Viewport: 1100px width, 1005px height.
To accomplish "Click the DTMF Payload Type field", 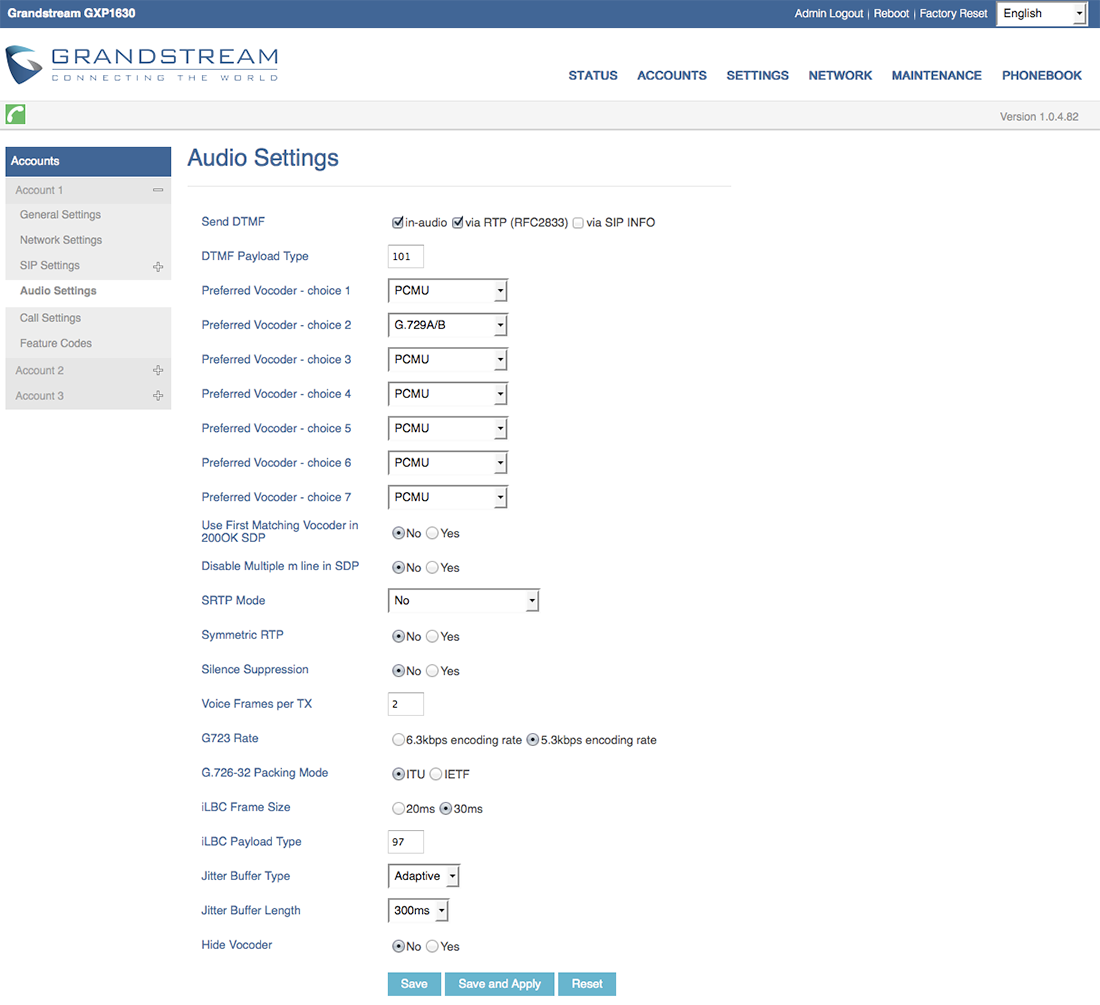I will [405, 256].
